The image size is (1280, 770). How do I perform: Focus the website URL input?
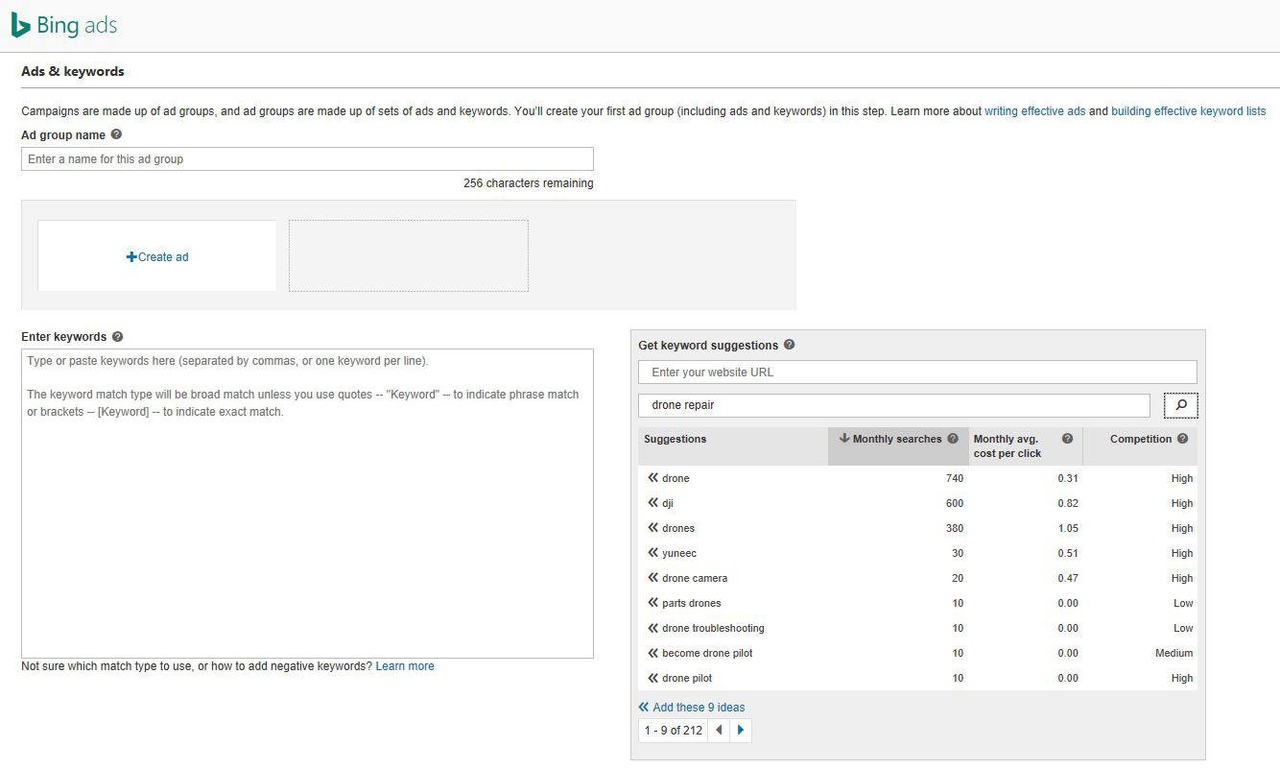point(917,372)
